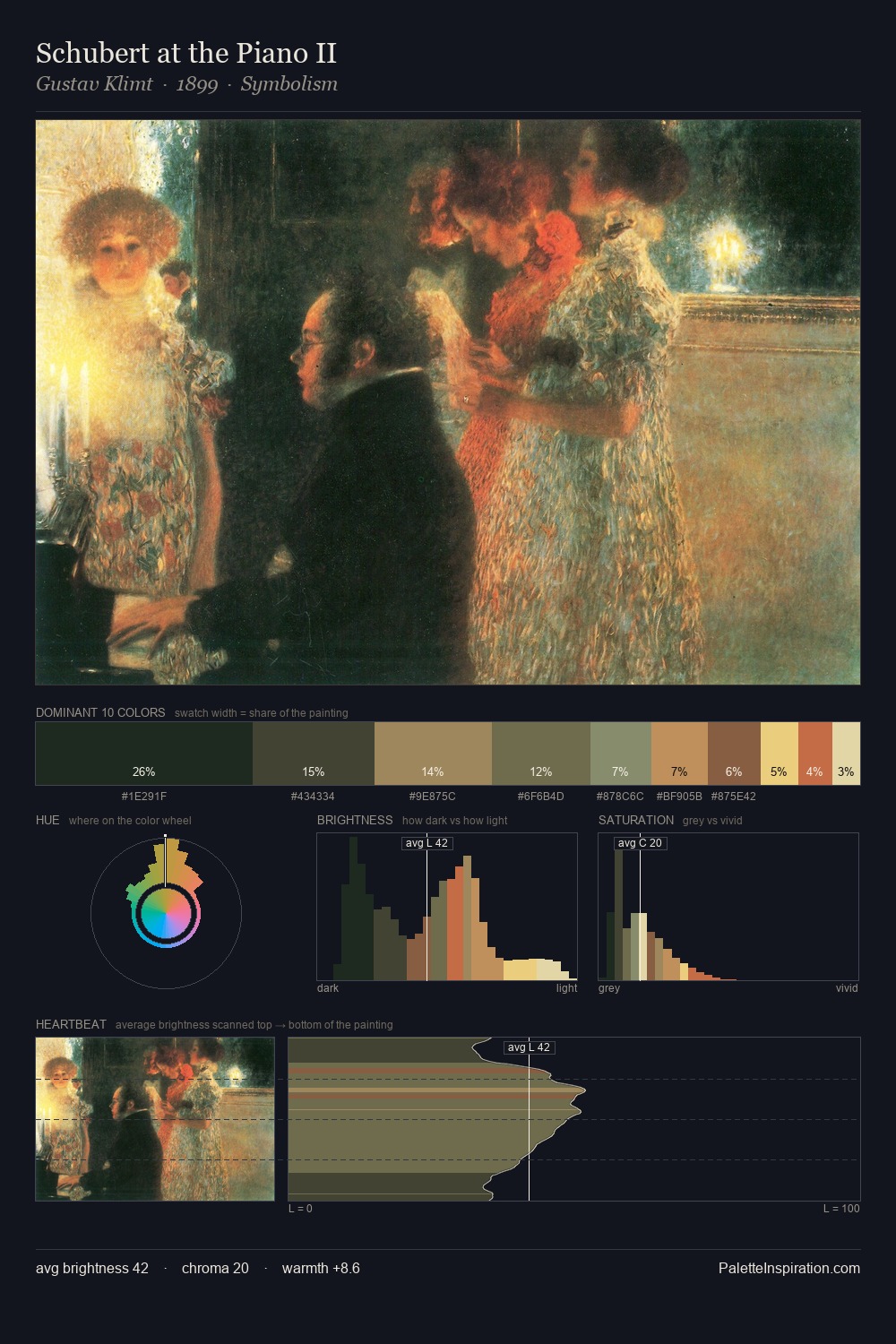Select the 15% dark olive swatch
Viewport: 896px width, 1344px height.
click(314, 754)
